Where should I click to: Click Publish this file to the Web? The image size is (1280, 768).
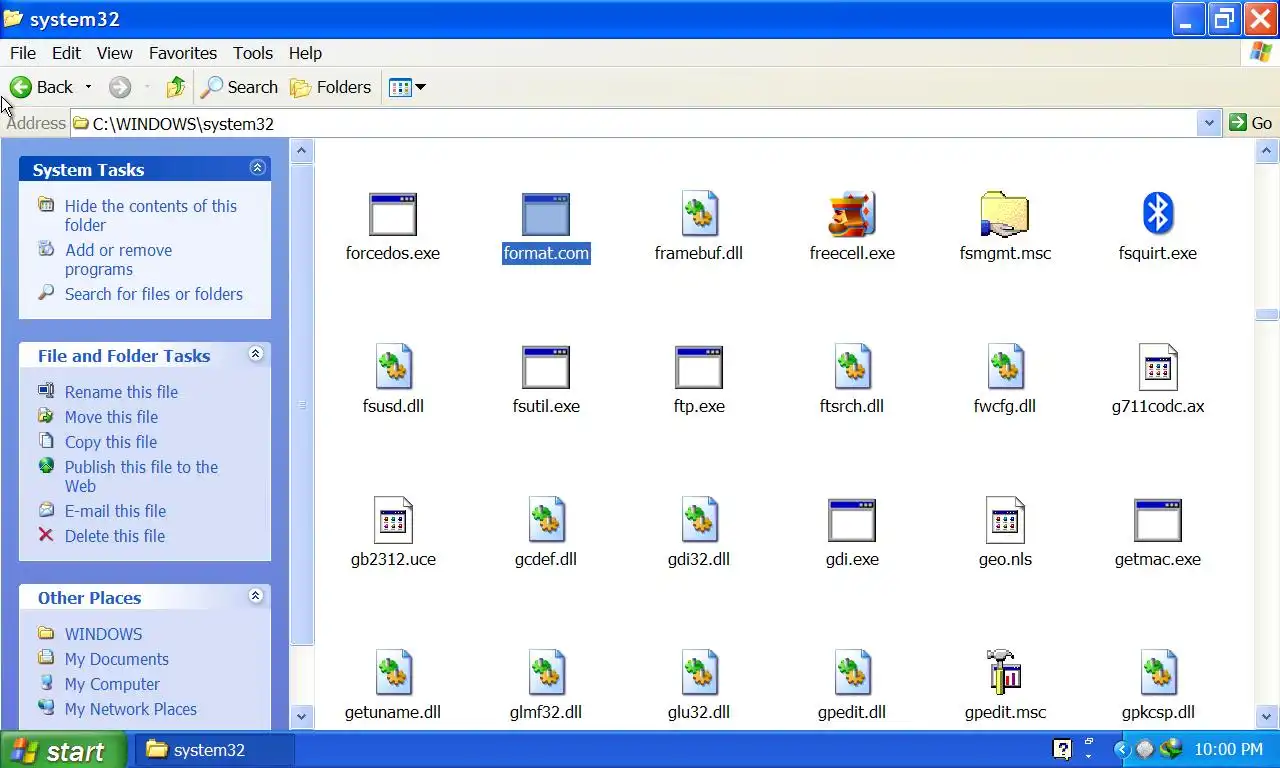pos(141,476)
